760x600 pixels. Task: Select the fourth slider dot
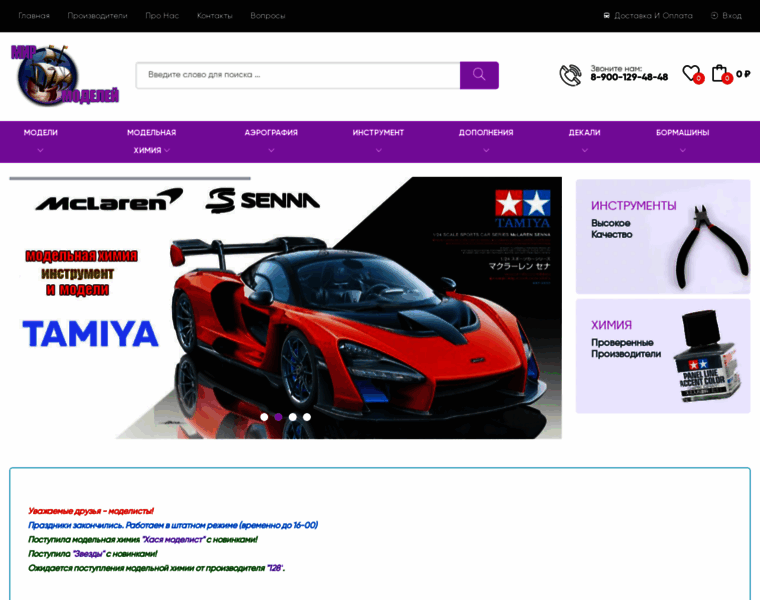[307, 417]
